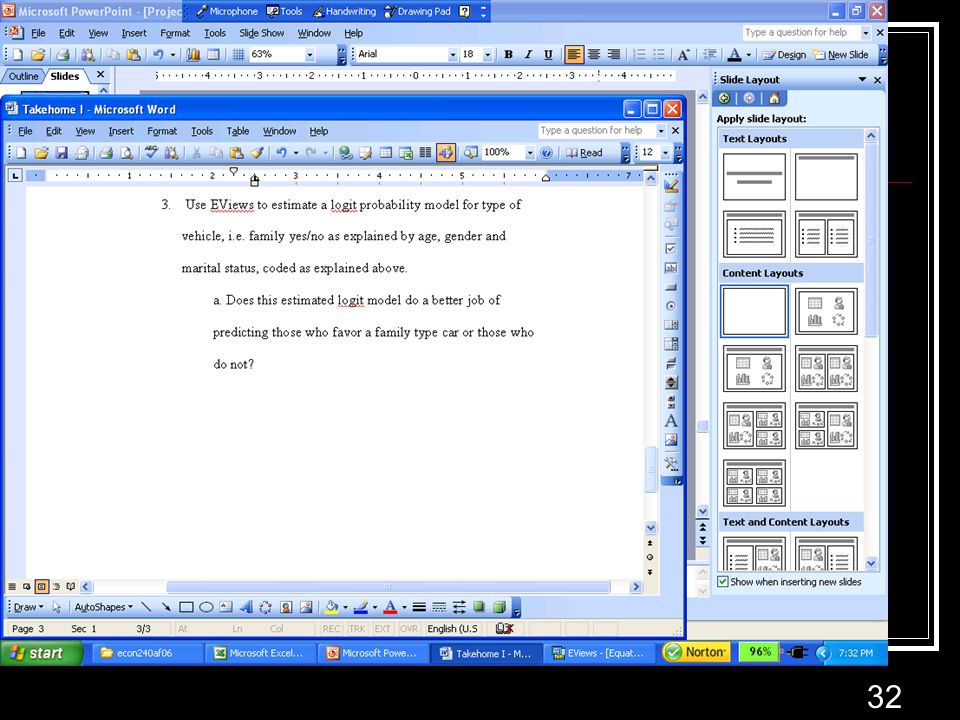960x720 pixels.
Task: Click Dash Style icon in Drawing toolbar
Action: [439, 607]
